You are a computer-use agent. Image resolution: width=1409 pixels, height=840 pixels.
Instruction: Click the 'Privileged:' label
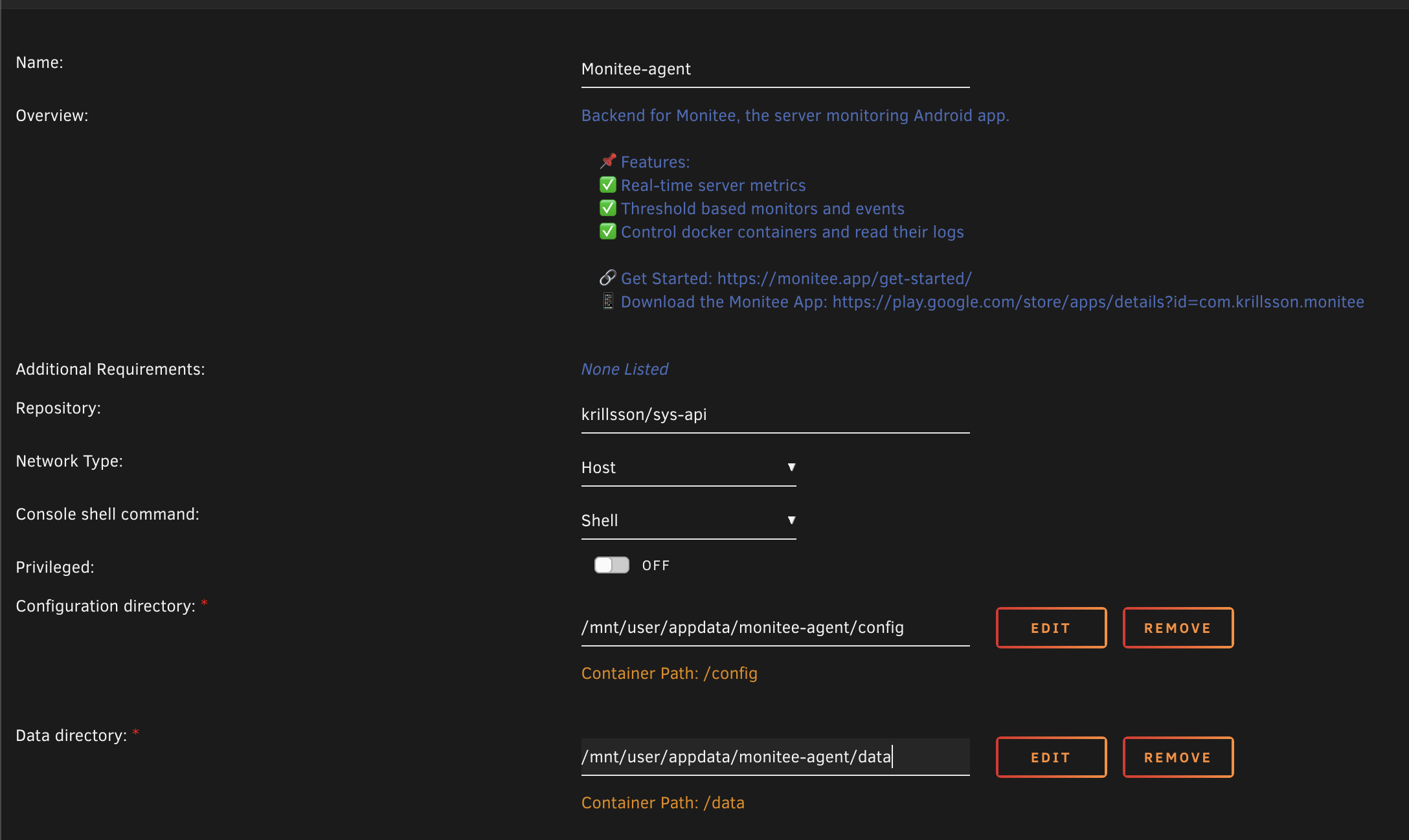coord(55,568)
